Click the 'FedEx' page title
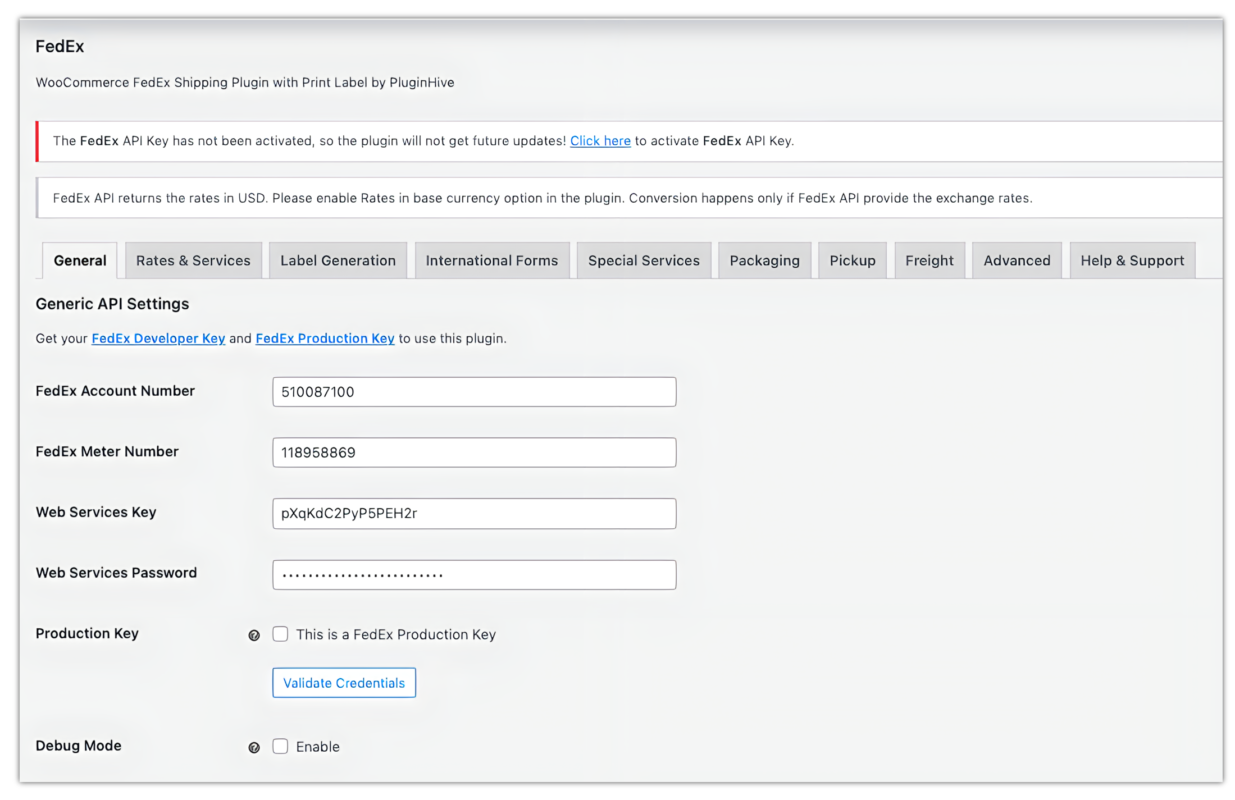1235x800 pixels. [x=60, y=47]
